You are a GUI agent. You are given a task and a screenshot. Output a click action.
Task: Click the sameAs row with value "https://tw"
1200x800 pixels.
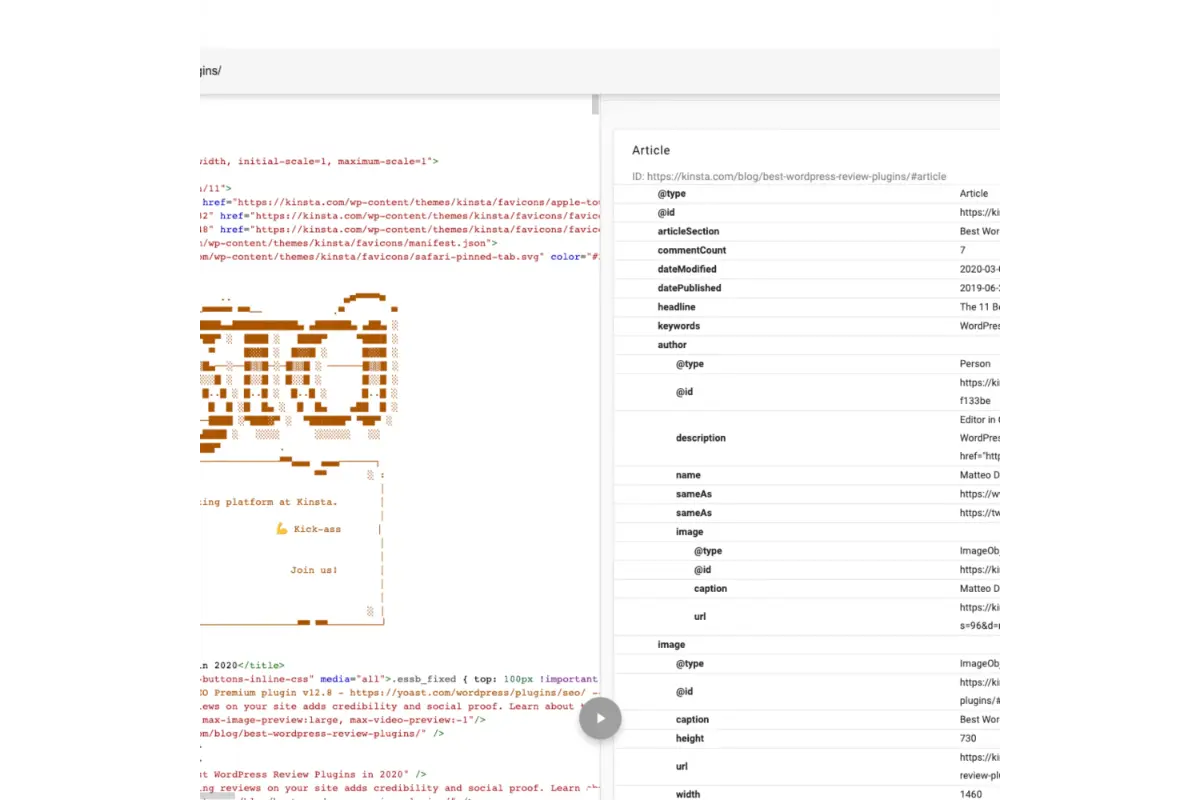(807, 513)
